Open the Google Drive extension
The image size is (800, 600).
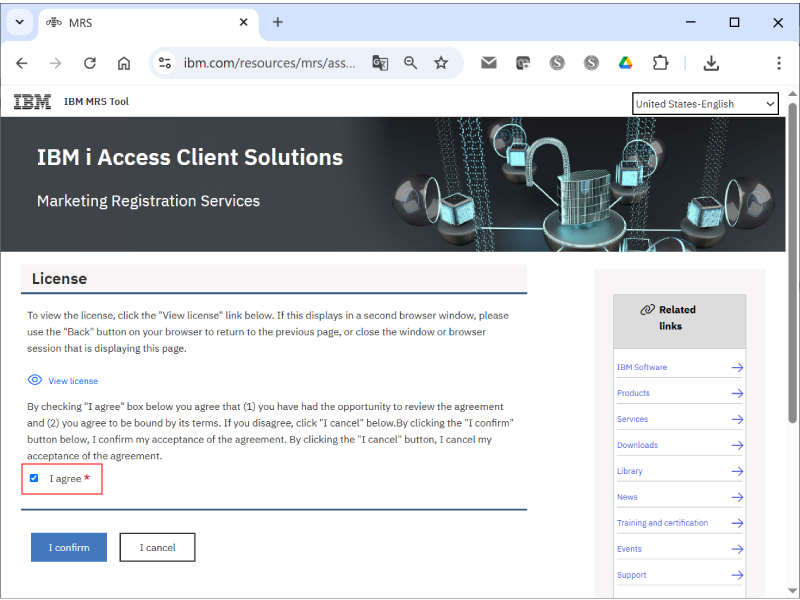pyautogui.click(x=626, y=63)
